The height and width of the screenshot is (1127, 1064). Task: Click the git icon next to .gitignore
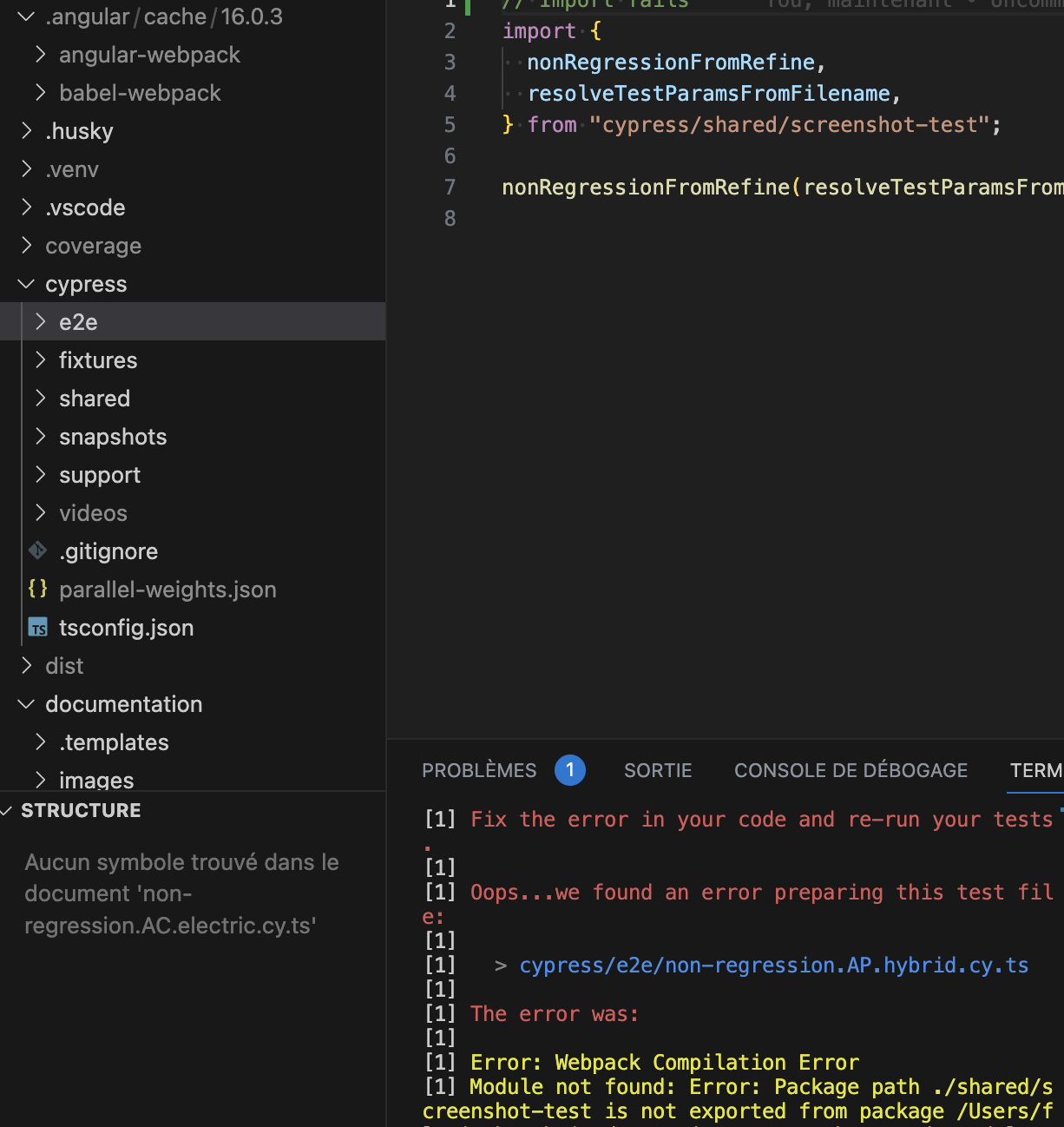pyautogui.click(x=37, y=550)
